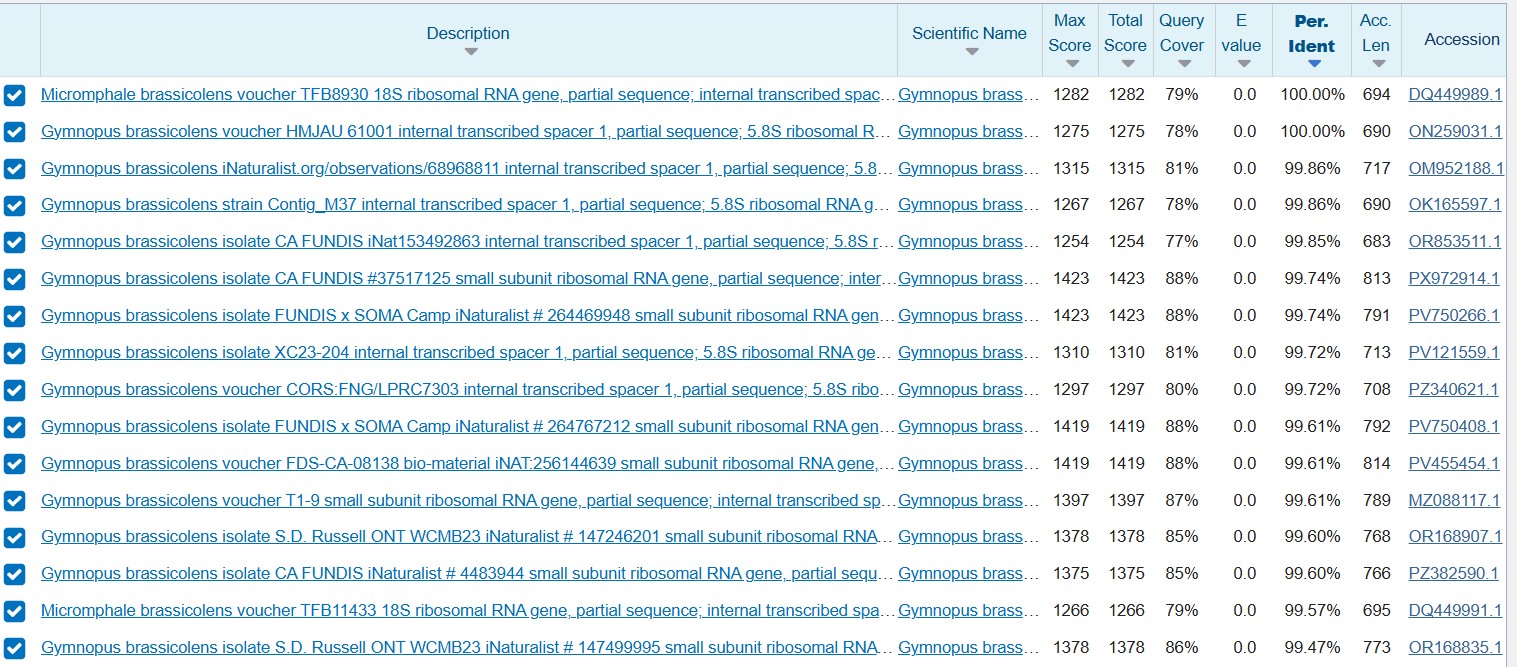The image size is (1517, 667).
Task: Open Gymnopus brassicolens strain Contig_M37 description
Action: (465, 205)
